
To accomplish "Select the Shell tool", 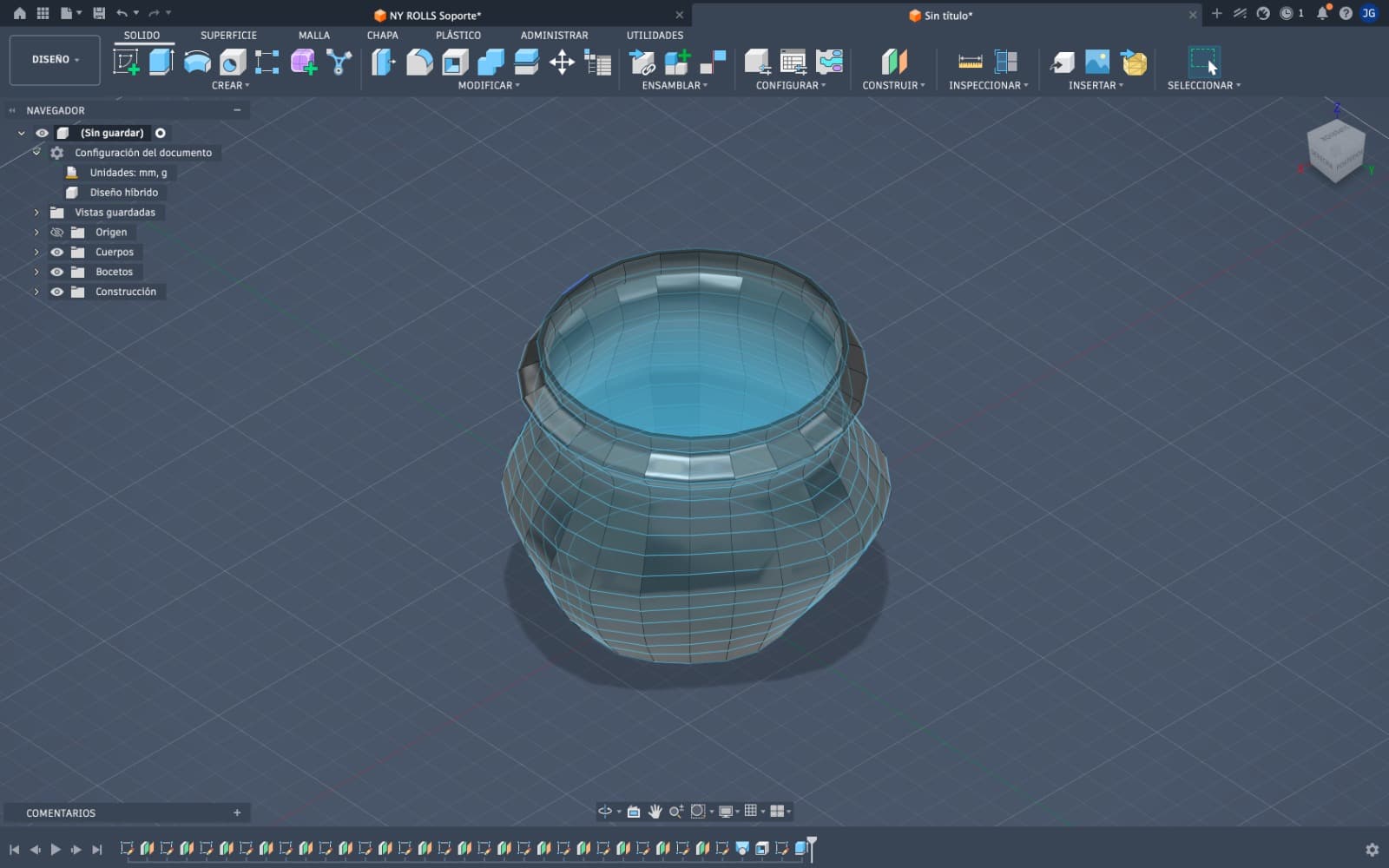I will pyautogui.click(x=455, y=62).
